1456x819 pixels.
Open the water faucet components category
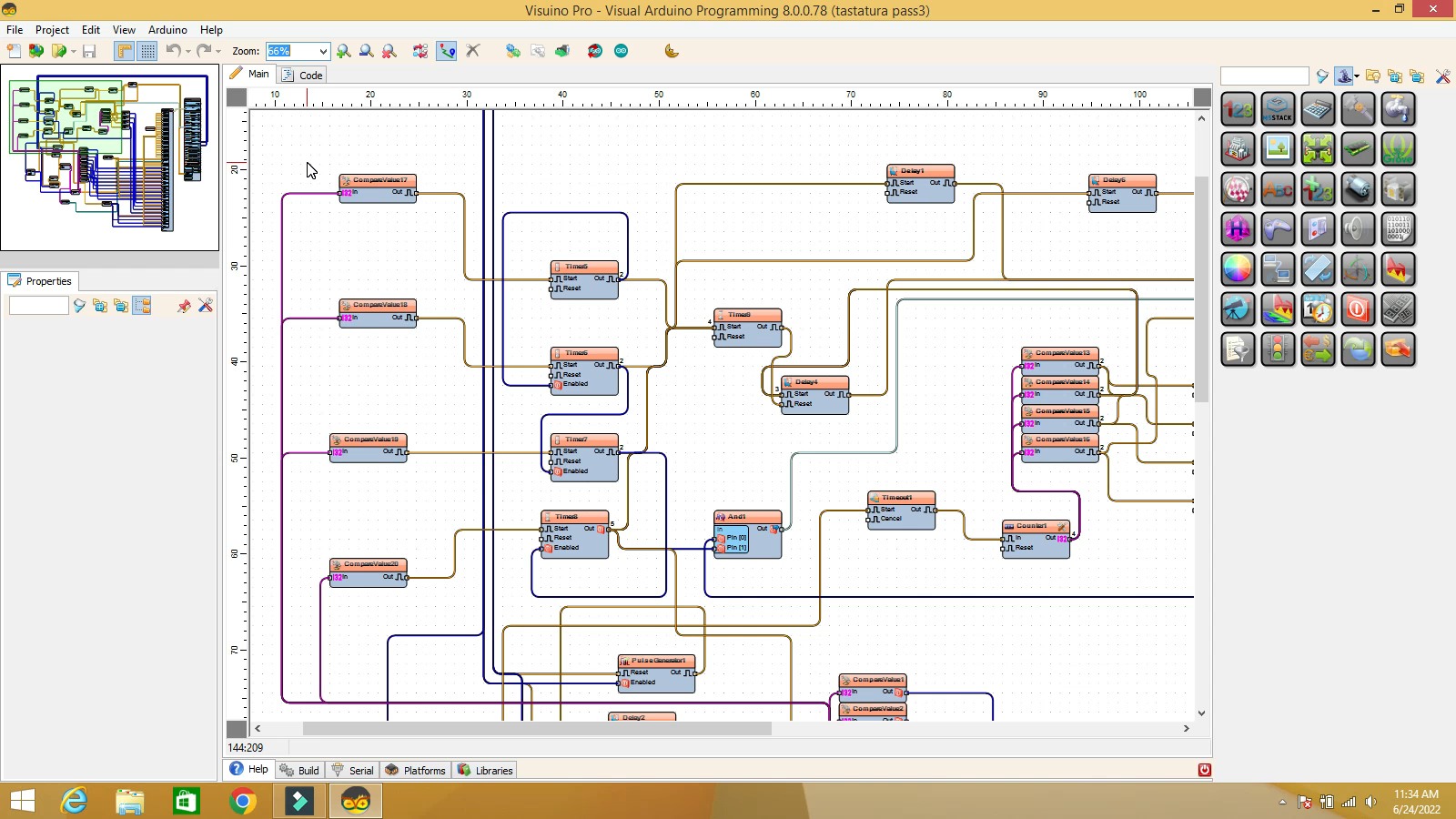(x=1398, y=109)
